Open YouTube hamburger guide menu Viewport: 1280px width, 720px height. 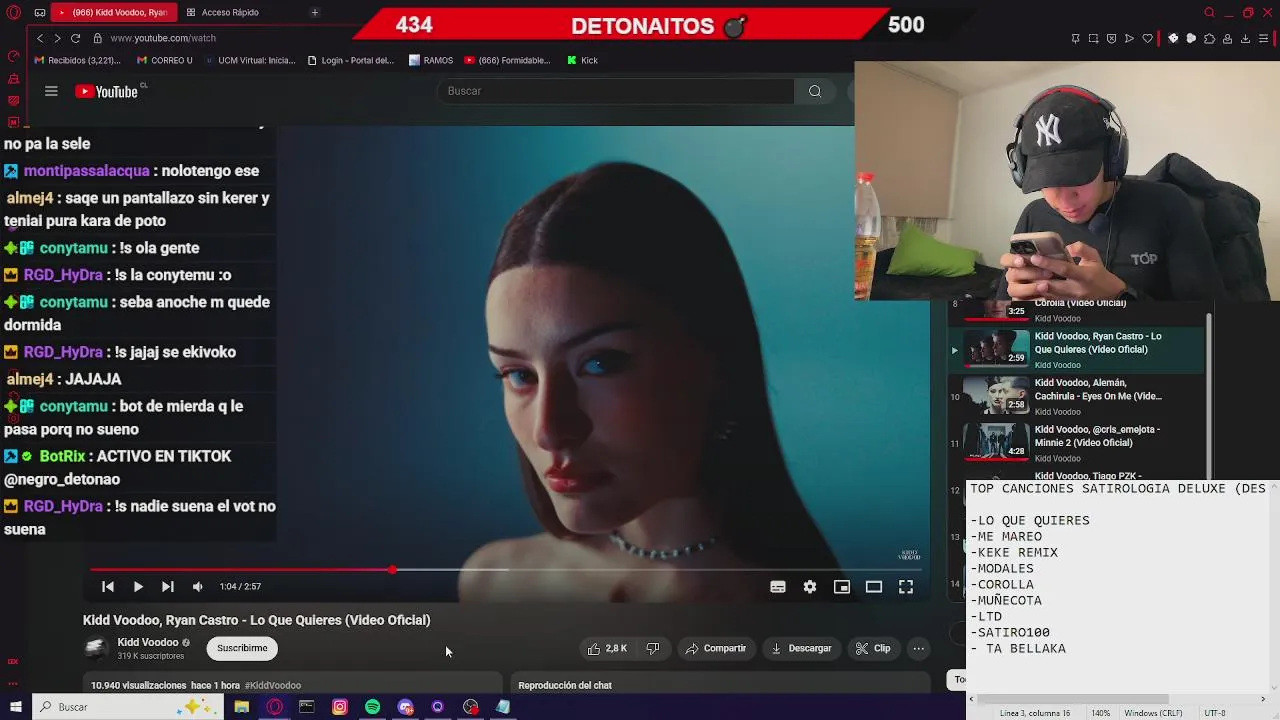[x=51, y=91]
